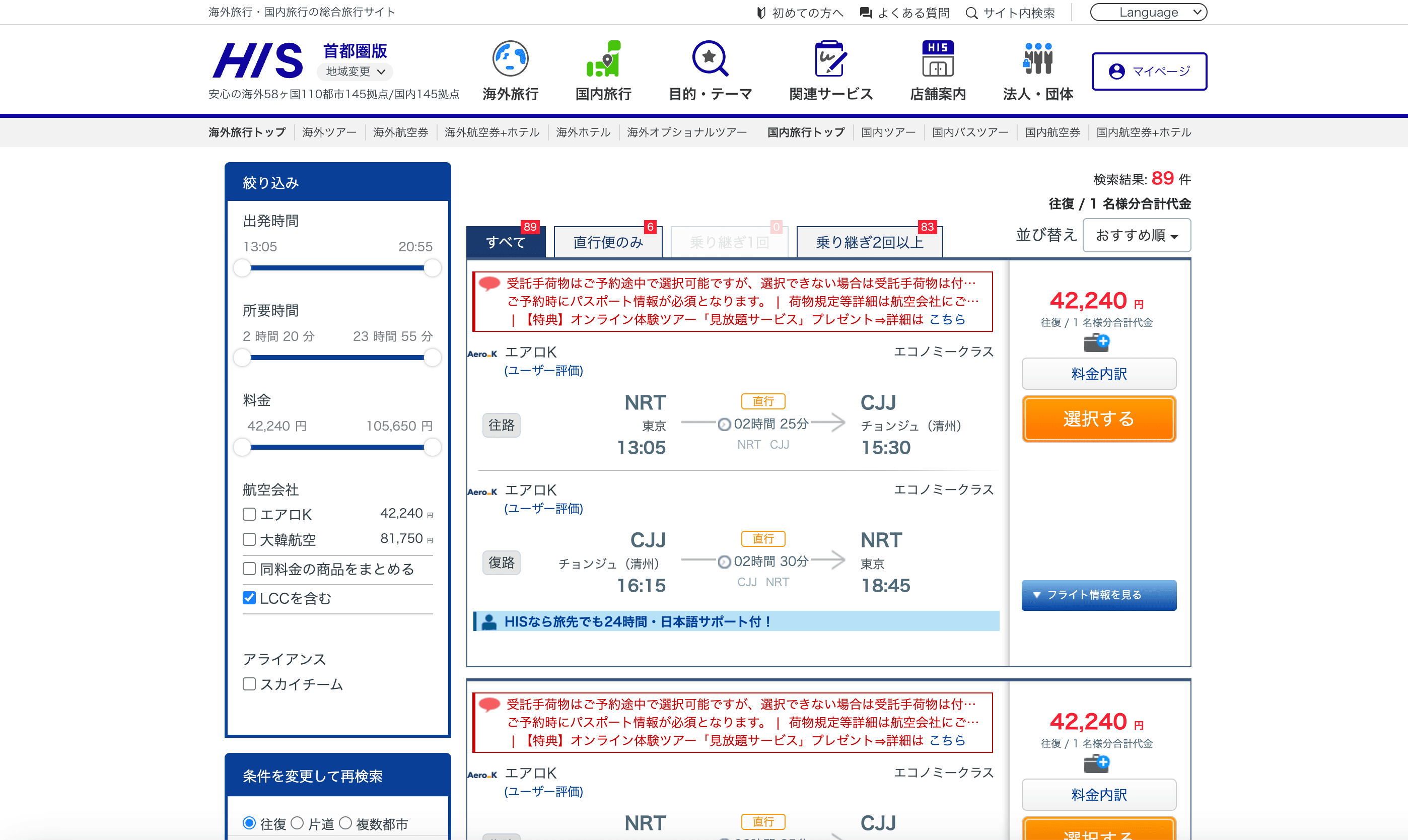Open the Language dropdown
The width and height of the screenshot is (1408, 840).
(1148, 13)
